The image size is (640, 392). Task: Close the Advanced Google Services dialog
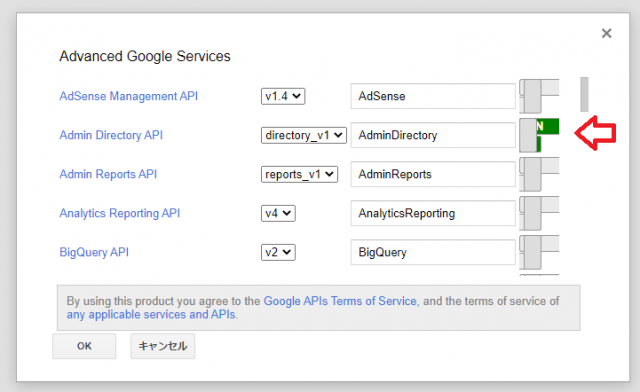click(x=607, y=33)
